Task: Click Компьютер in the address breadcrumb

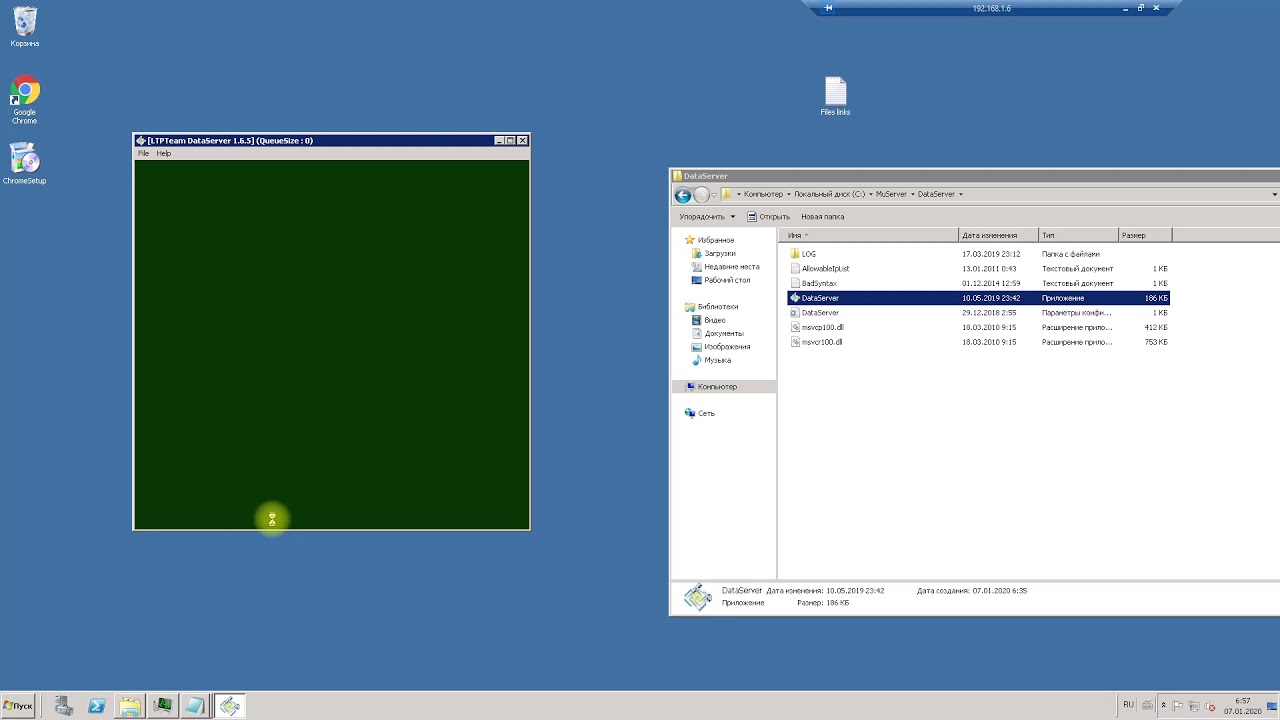Action: point(763,194)
